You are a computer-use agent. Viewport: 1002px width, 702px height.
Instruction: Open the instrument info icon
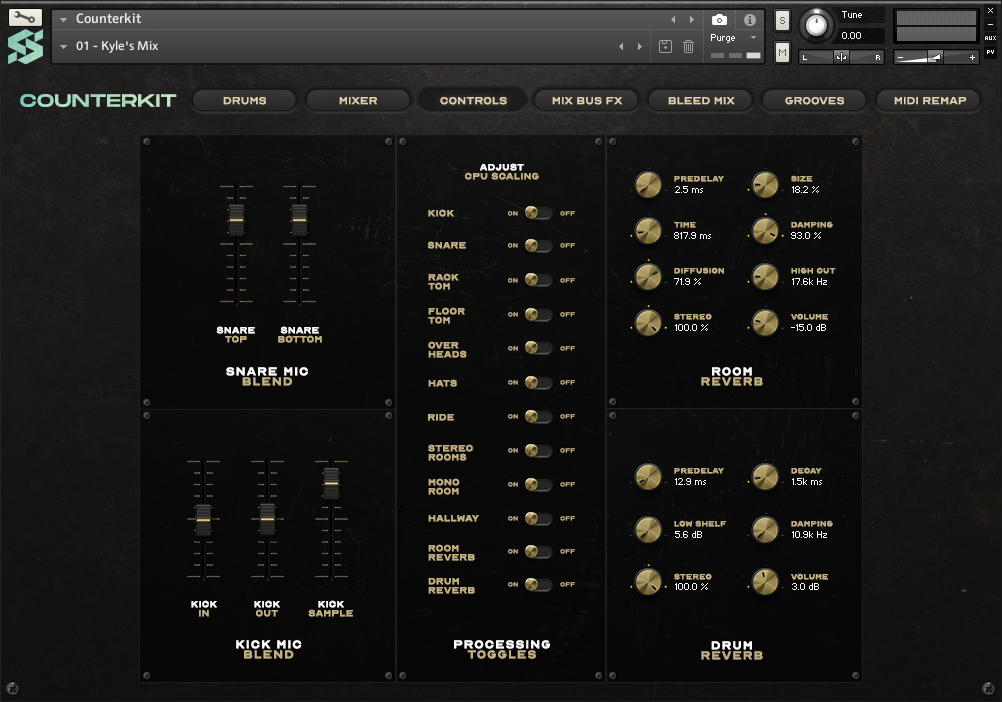pyautogui.click(x=749, y=20)
